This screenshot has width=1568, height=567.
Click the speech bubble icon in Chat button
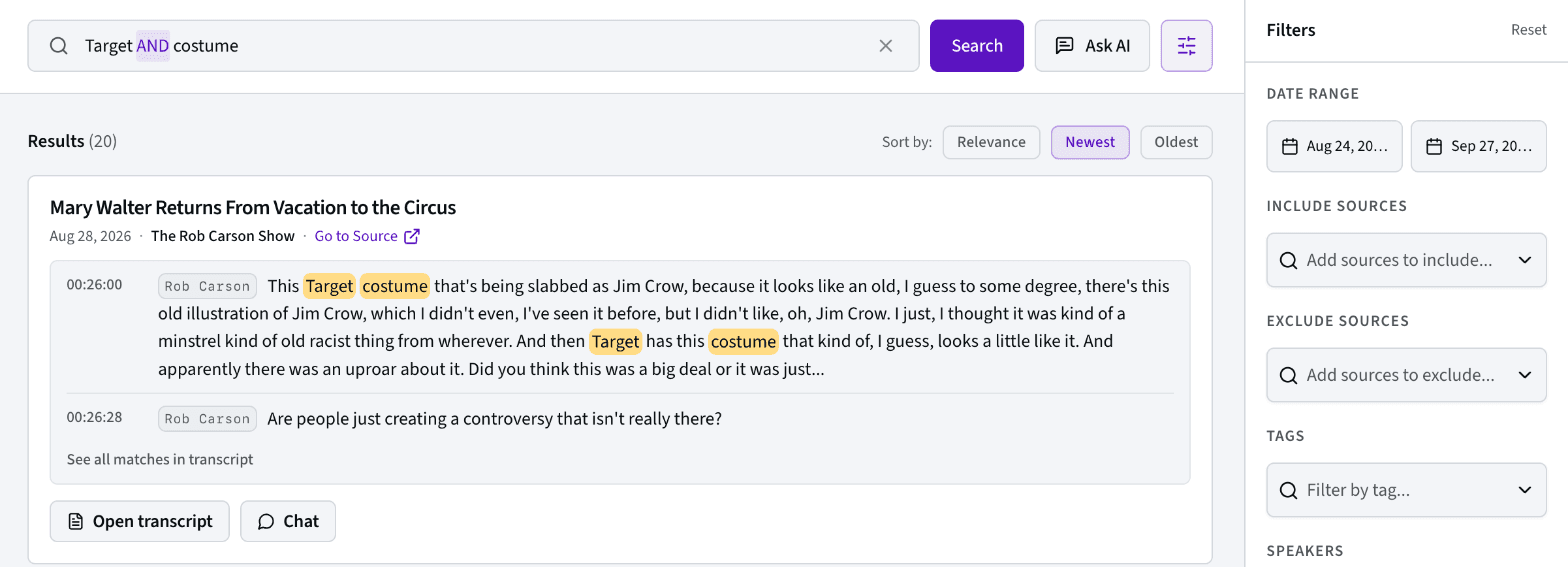266,521
